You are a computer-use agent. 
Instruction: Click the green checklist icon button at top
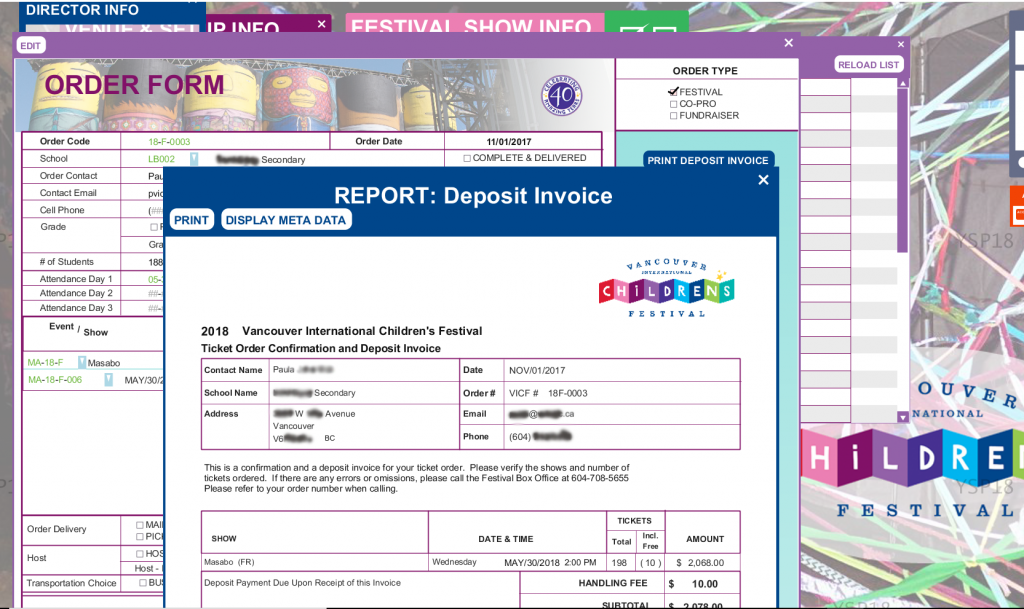pyautogui.click(x=647, y=22)
